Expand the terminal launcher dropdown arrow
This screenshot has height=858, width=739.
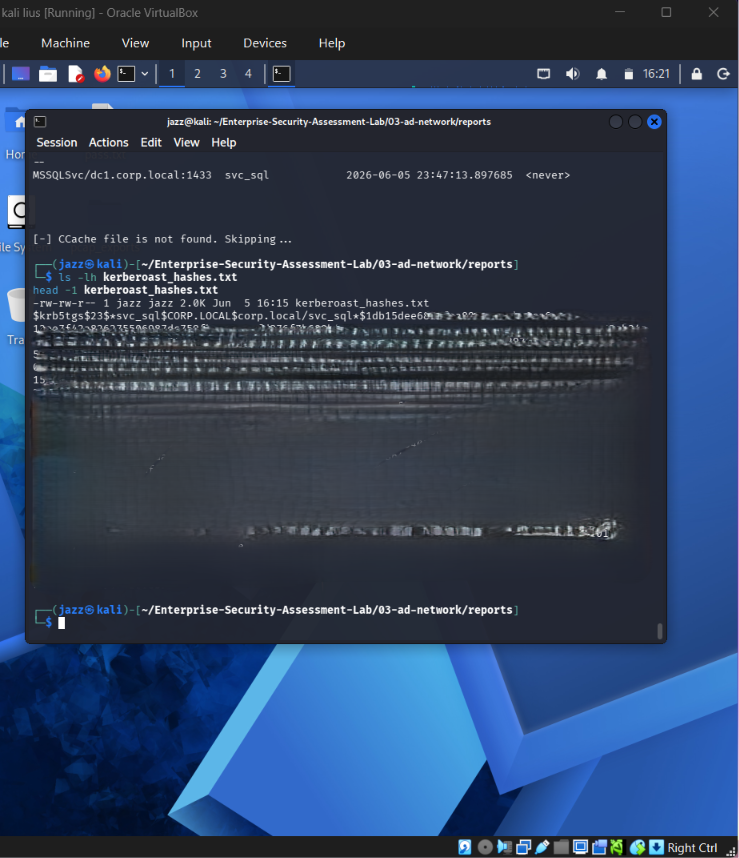coord(144,74)
